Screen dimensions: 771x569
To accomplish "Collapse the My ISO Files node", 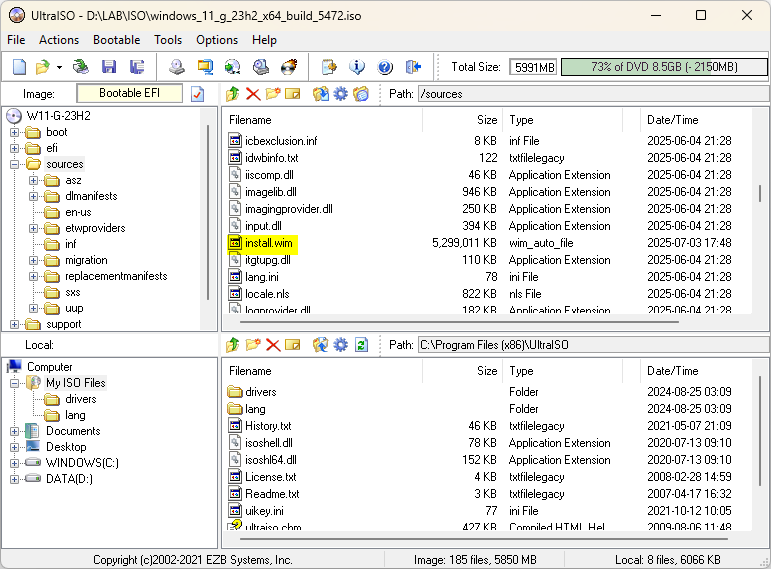I will pyautogui.click(x=15, y=383).
